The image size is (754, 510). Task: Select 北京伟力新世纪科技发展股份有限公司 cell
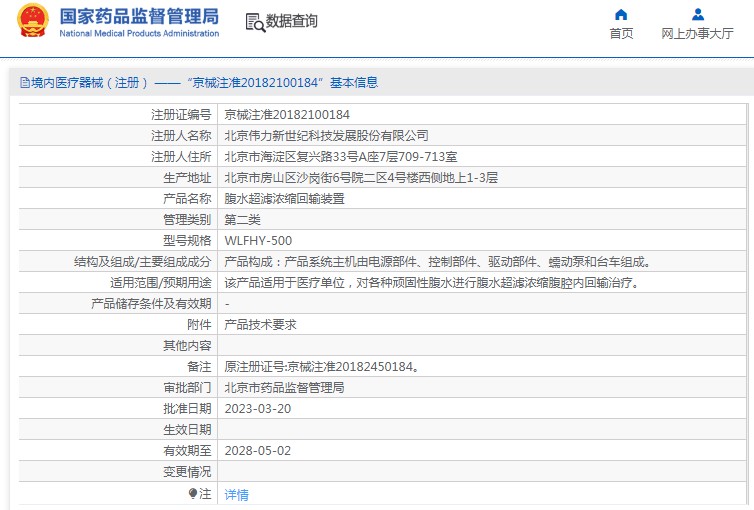327,136
